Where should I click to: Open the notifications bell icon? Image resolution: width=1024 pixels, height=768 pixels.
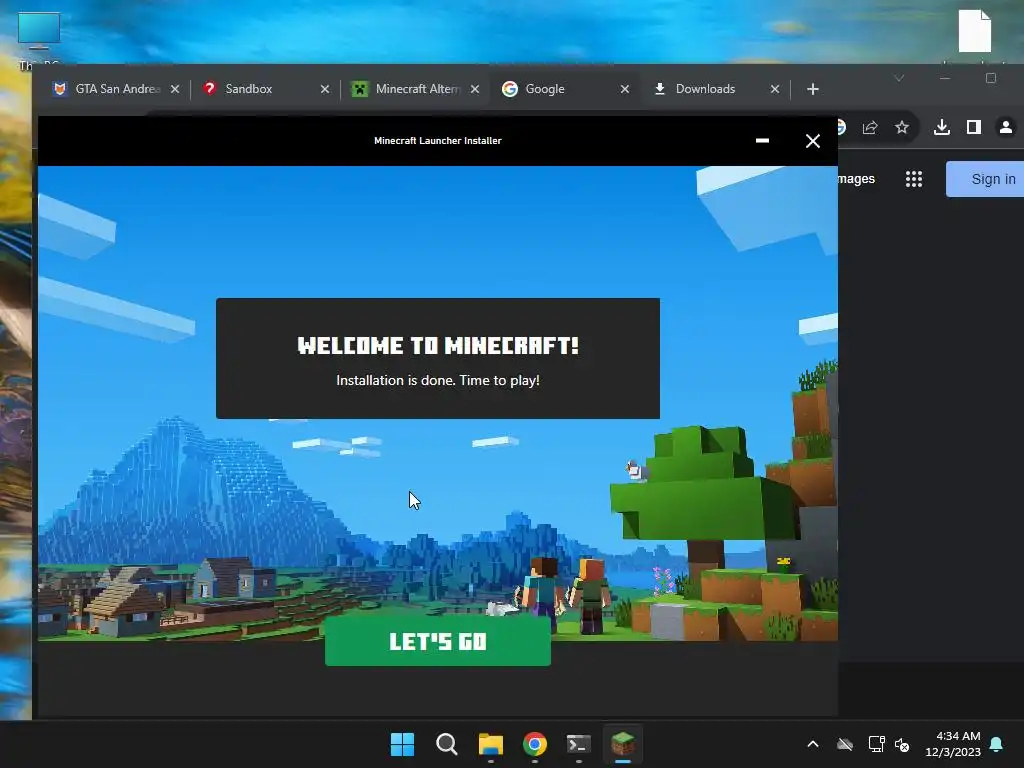(997, 744)
